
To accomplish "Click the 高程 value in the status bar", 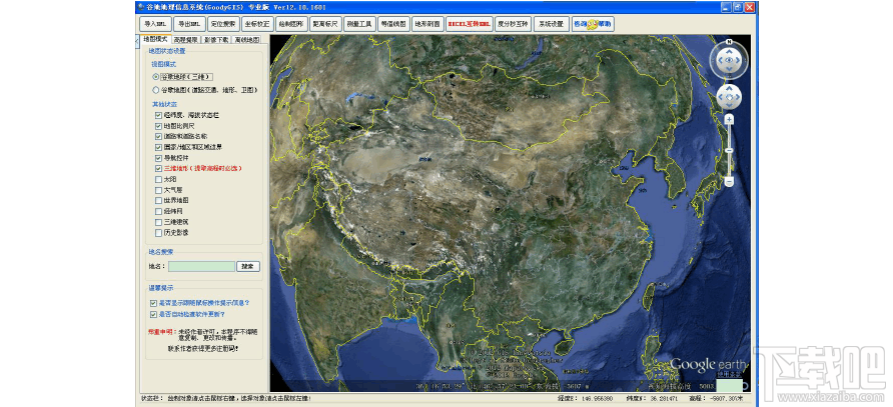I will [729, 399].
